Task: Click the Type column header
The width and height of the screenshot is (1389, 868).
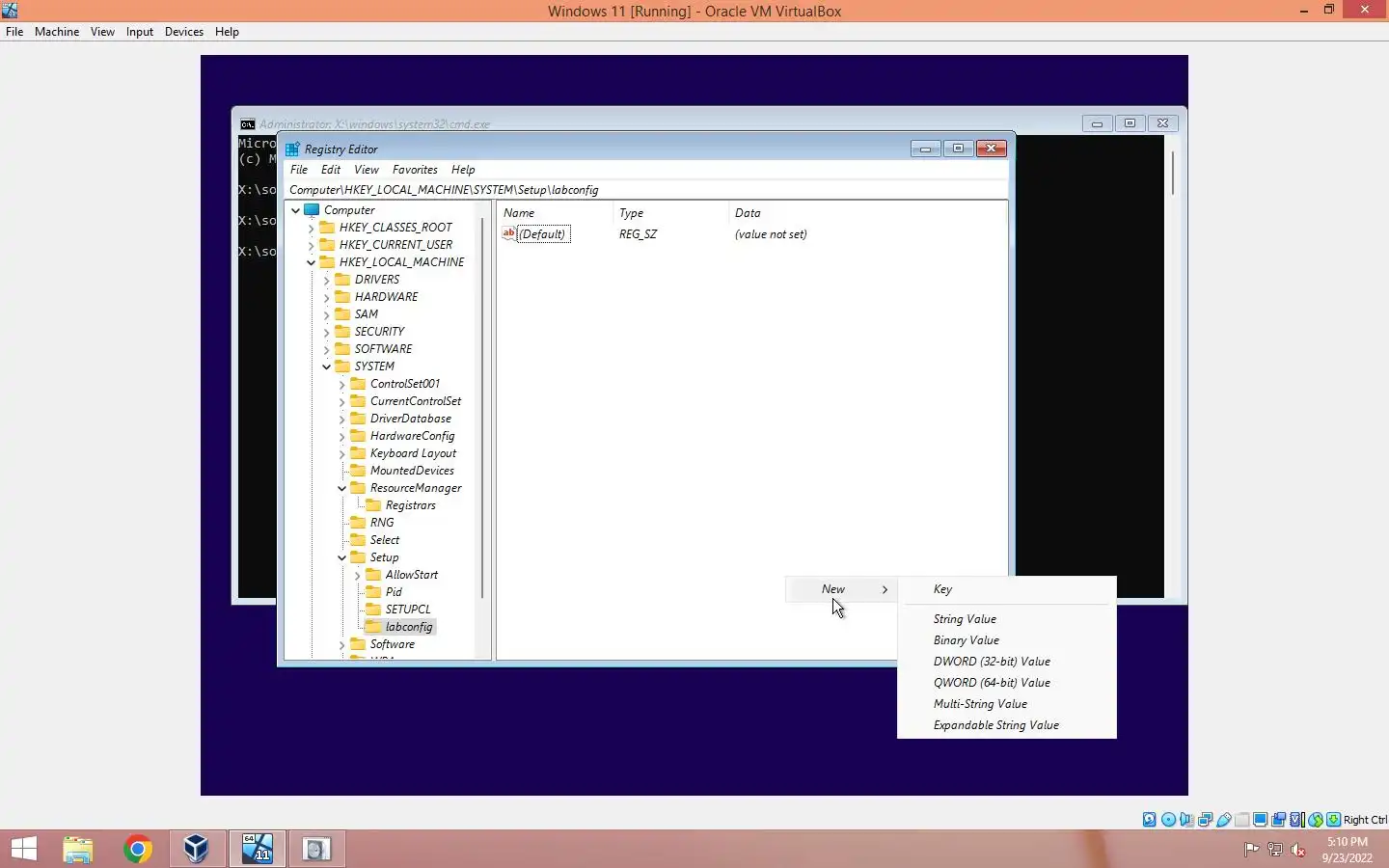Action: (x=670, y=213)
